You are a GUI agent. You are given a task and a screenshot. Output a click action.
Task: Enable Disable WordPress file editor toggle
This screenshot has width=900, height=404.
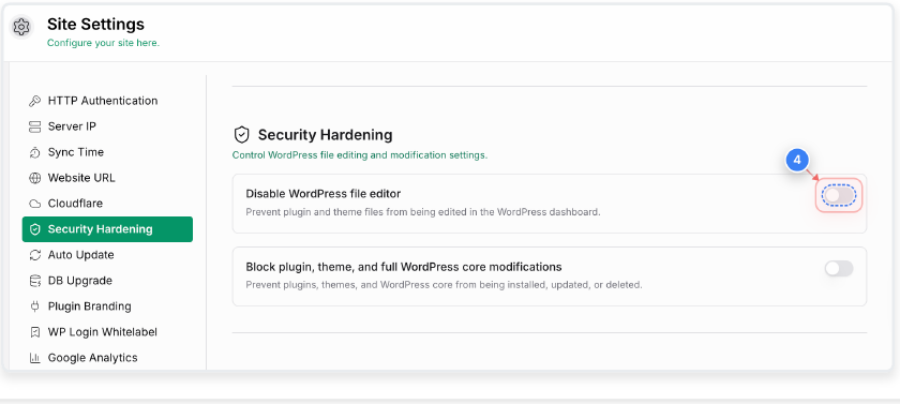tap(839, 196)
